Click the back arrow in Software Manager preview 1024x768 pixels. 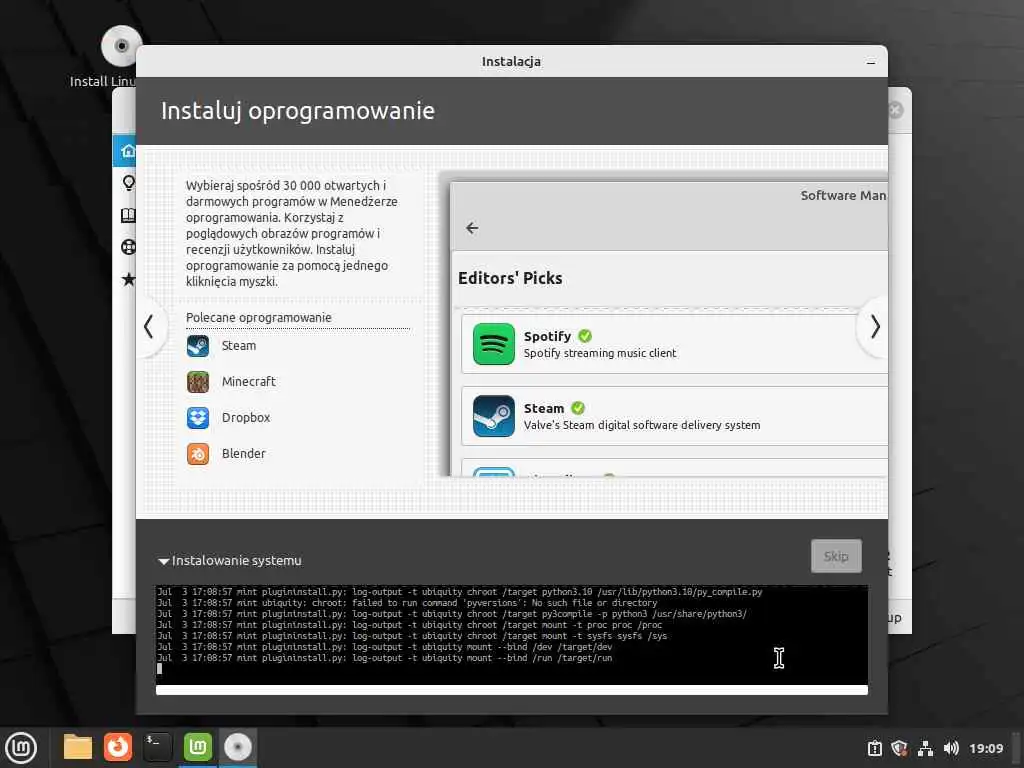(472, 228)
